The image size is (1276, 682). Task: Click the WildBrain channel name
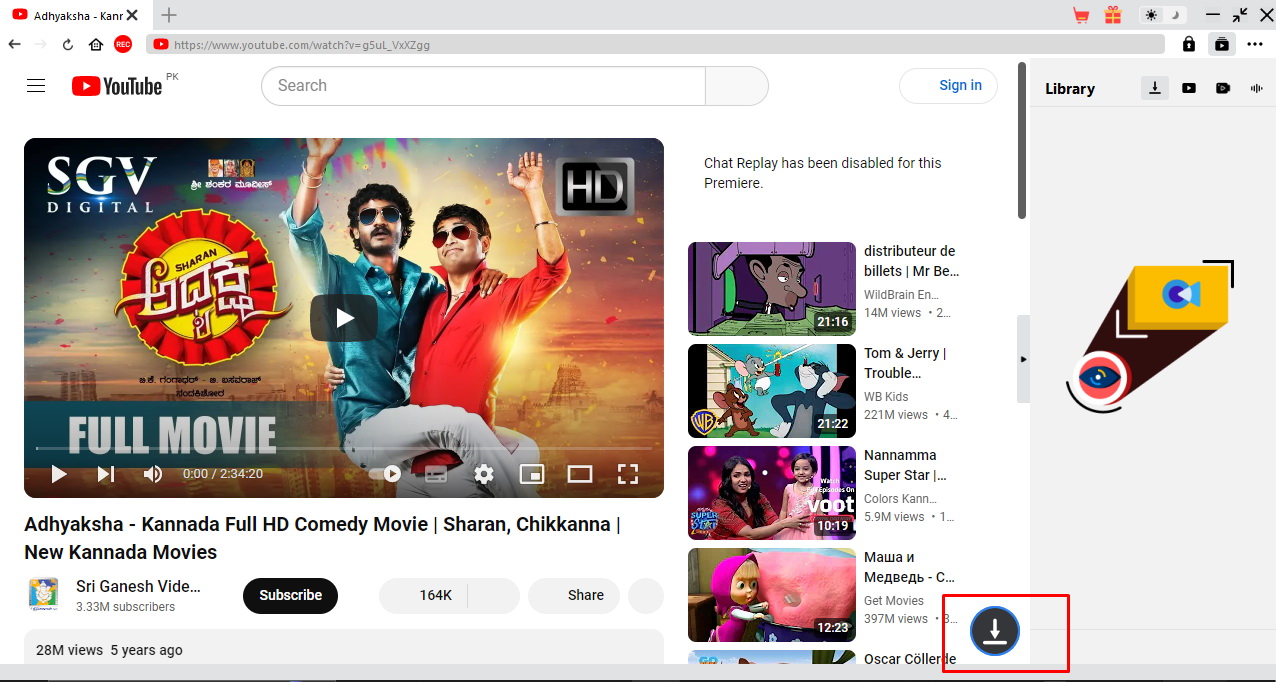901,295
